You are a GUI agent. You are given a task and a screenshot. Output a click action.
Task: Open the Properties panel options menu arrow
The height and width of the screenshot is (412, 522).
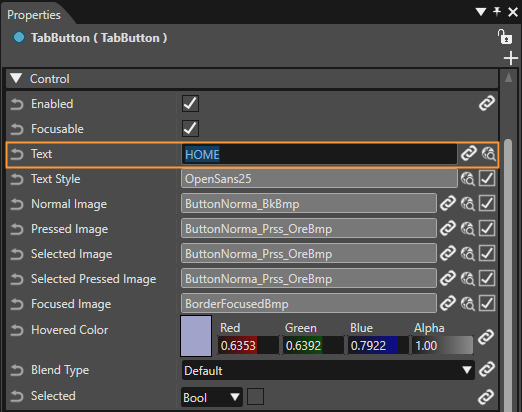pos(481,12)
